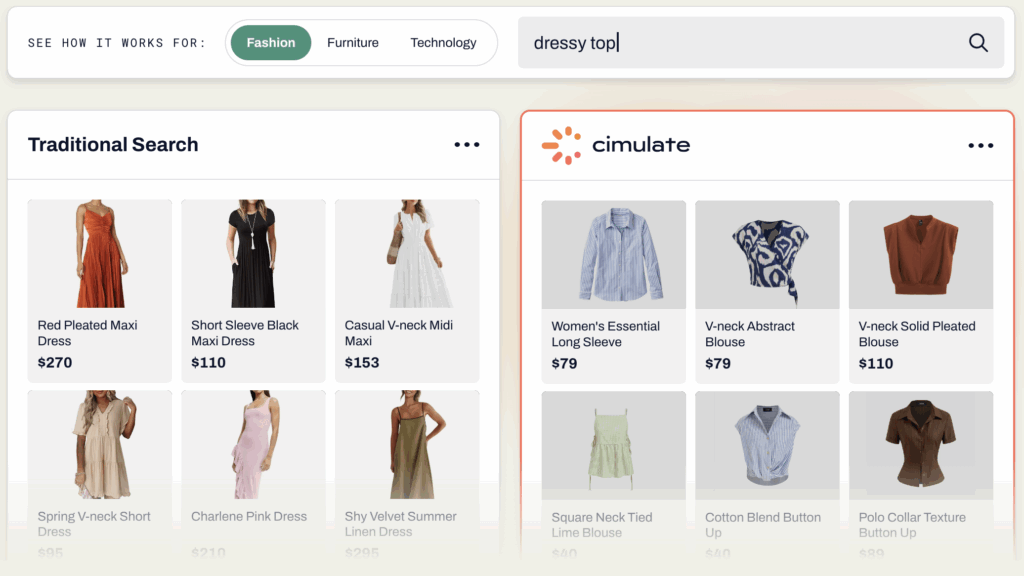Click the V-neck Abstract Blouse image

tap(767, 255)
